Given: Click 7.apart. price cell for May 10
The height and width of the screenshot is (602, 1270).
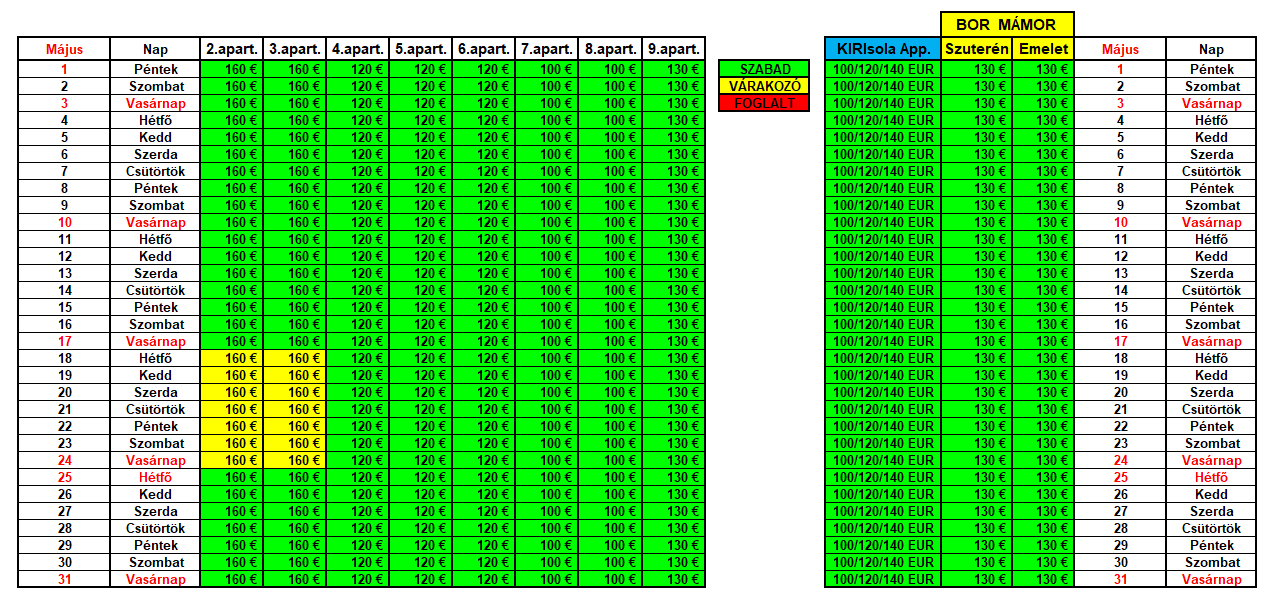Looking at the screenshot, I should pyautogui.click(x=547, y=222).
